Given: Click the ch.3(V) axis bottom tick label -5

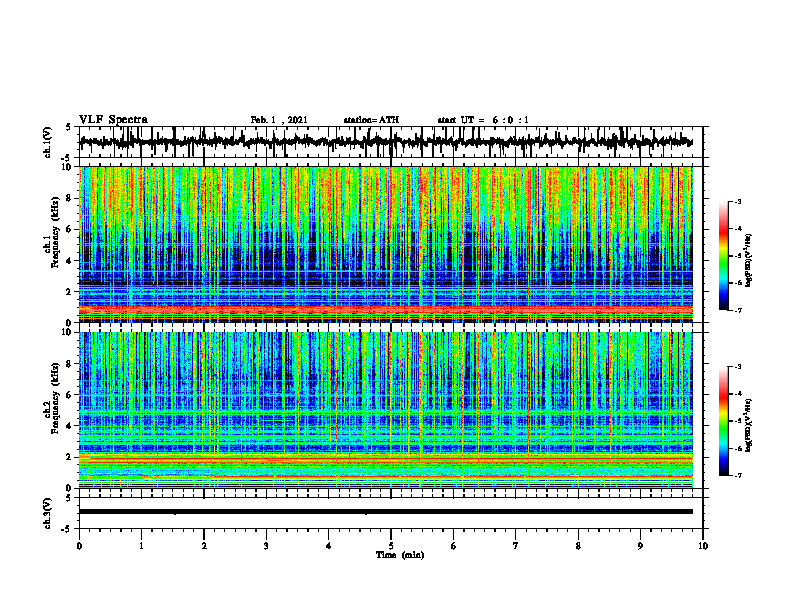Looking at the screenshot, I should coord(66,529).
